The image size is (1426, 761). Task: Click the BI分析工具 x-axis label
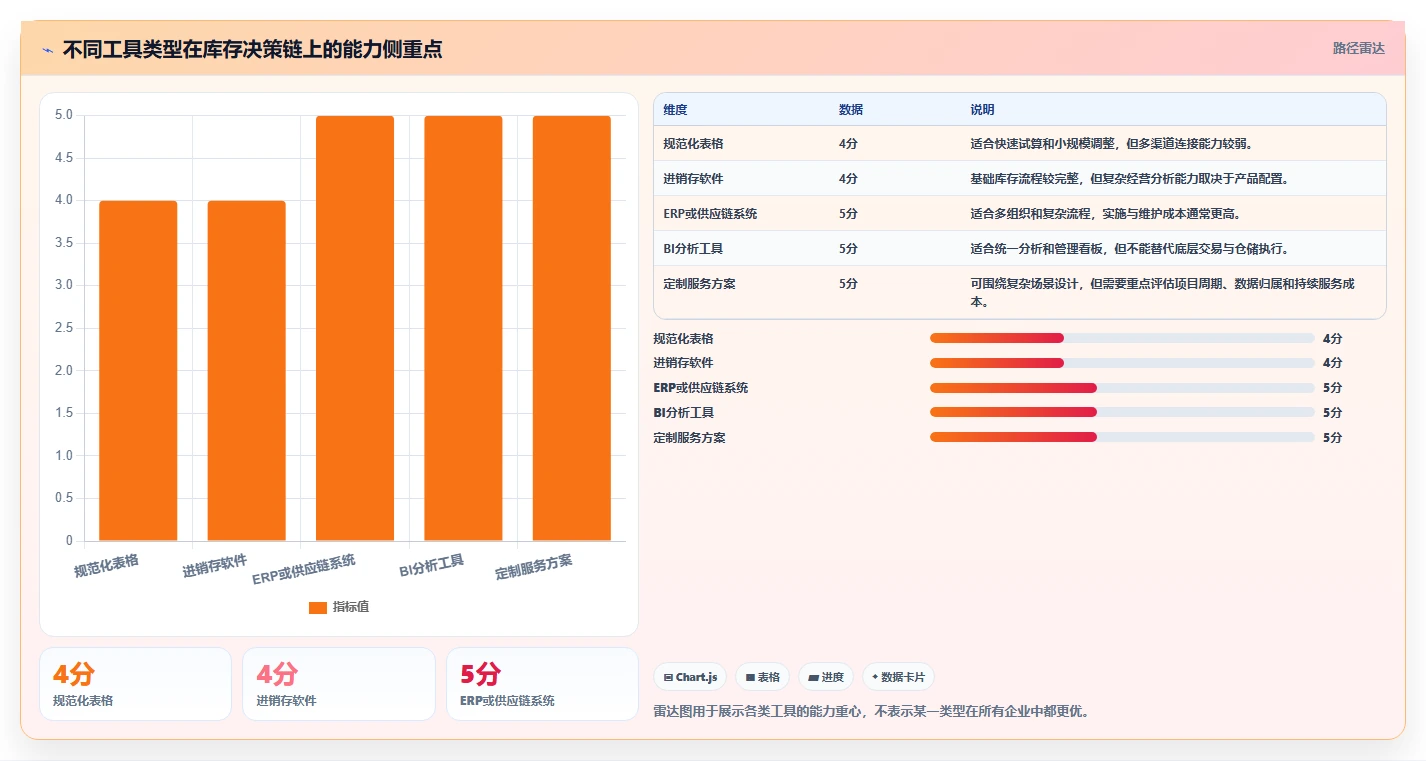point(431,567)
